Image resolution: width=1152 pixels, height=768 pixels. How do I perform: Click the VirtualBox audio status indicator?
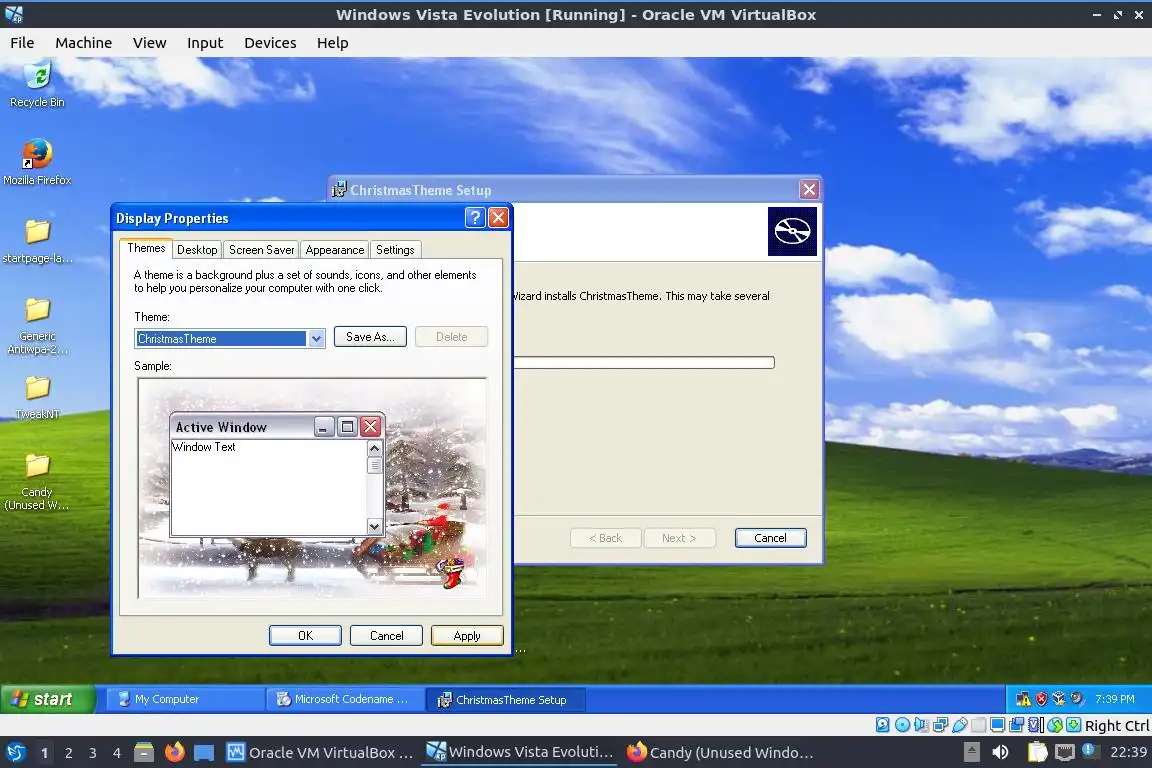[921, 725]
